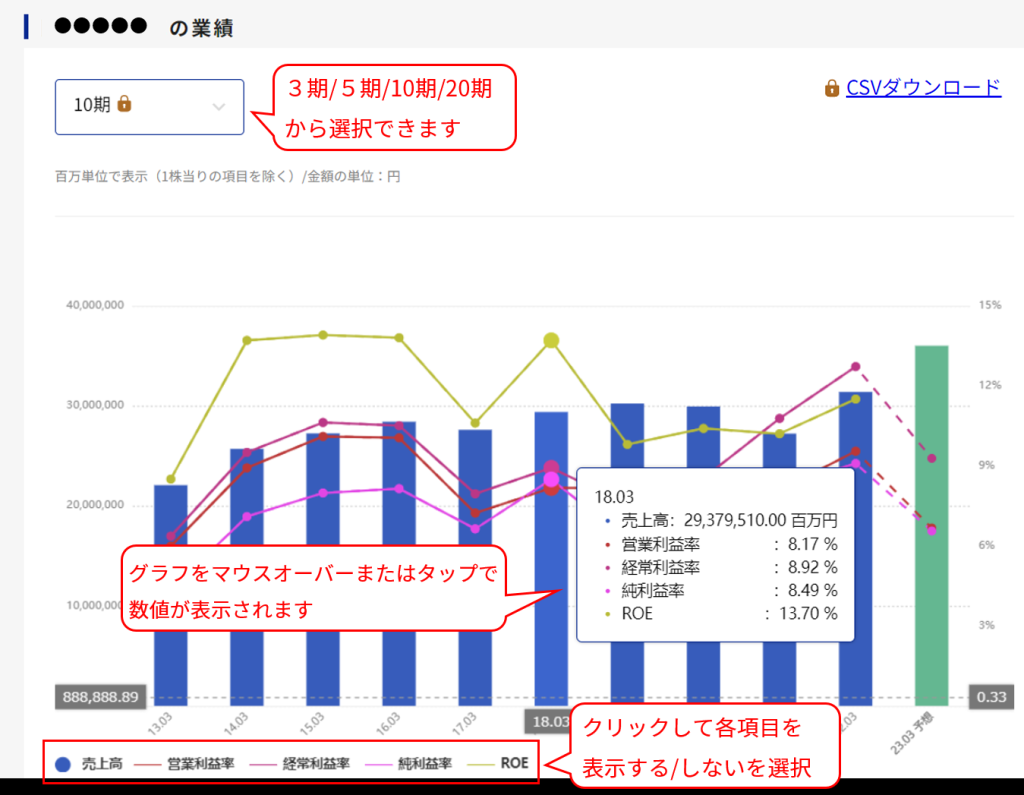The width and height of the screenshot is (1024, 795).
Task: Click the lock icon in the 10期 selector
Action: (124, 104)
